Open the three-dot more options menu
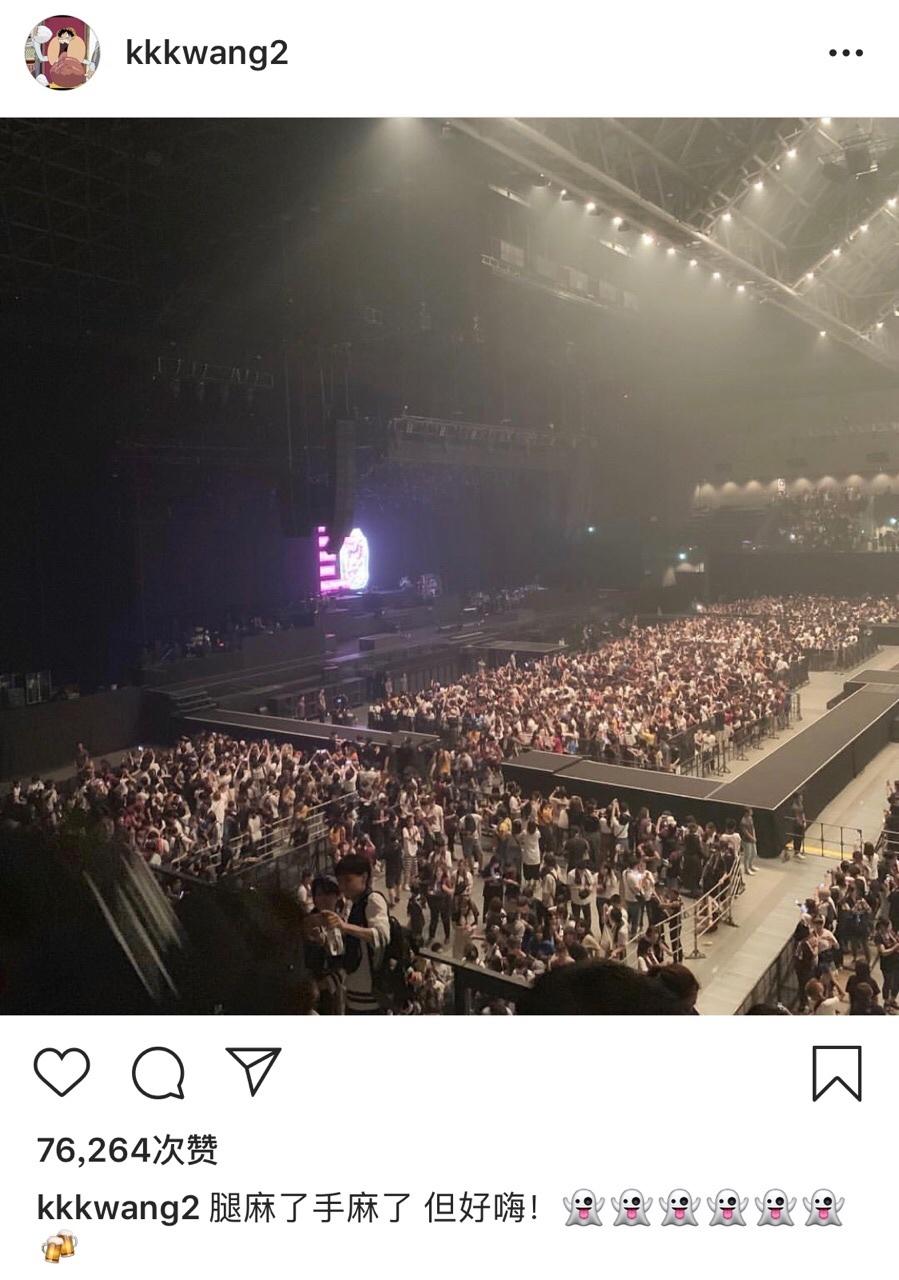 (x=845, y=53)
